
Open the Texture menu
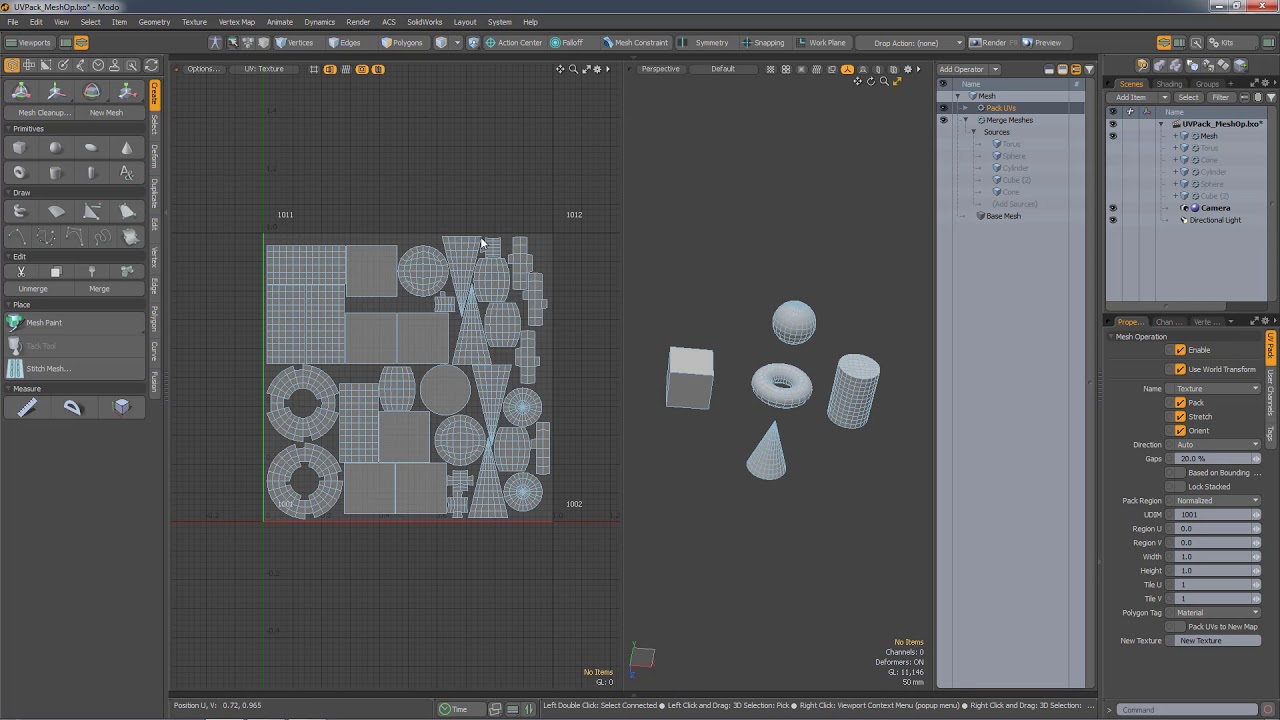coord(194,22)
